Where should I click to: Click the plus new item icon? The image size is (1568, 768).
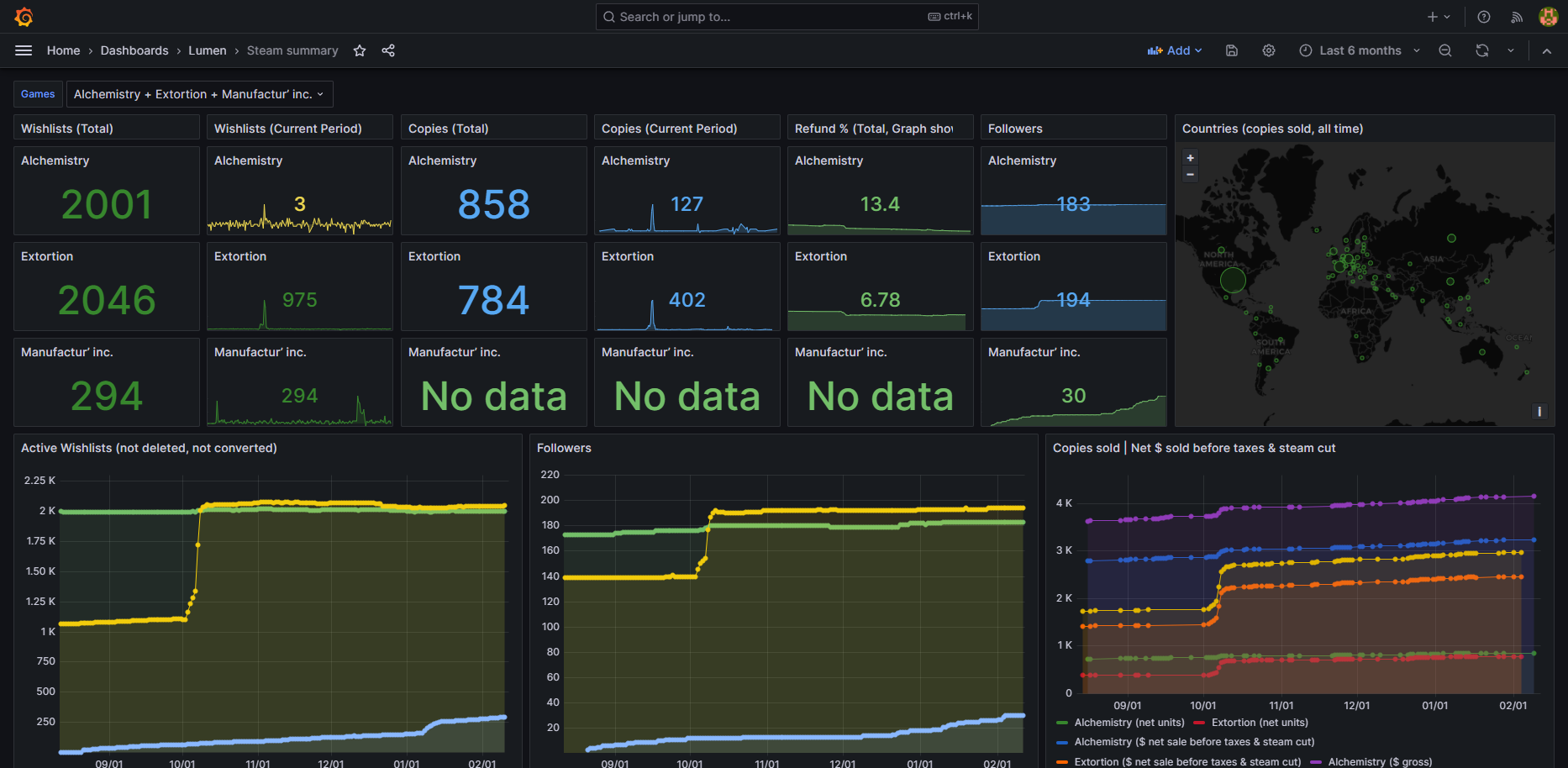(1433, 17)
